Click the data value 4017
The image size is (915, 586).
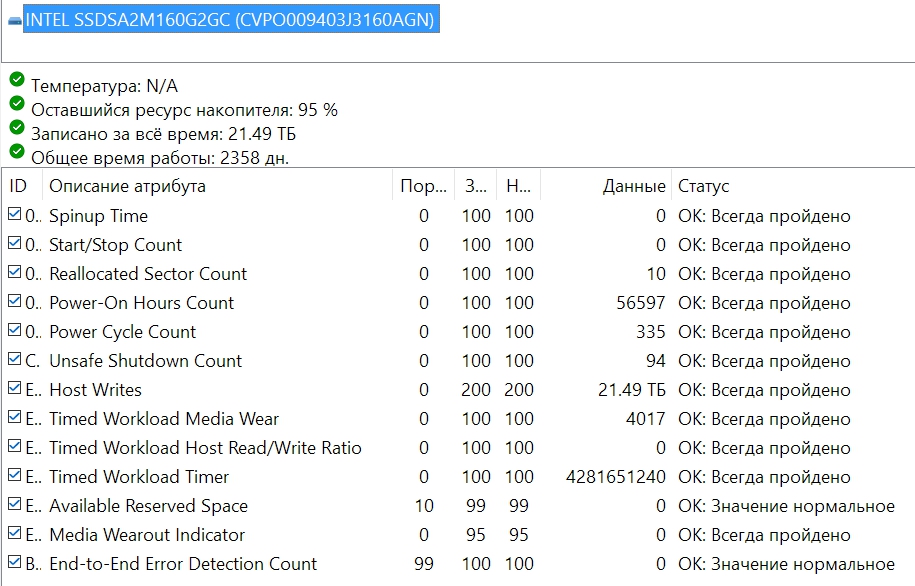pos(645,418)
